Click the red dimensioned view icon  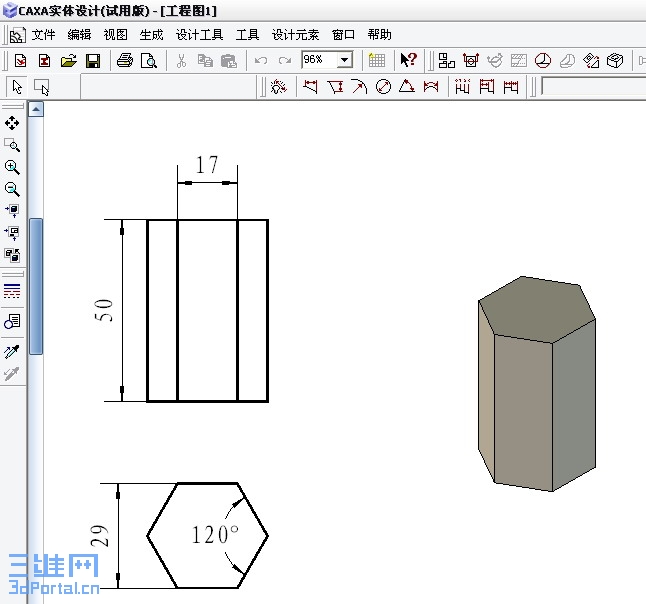(470, 61)
